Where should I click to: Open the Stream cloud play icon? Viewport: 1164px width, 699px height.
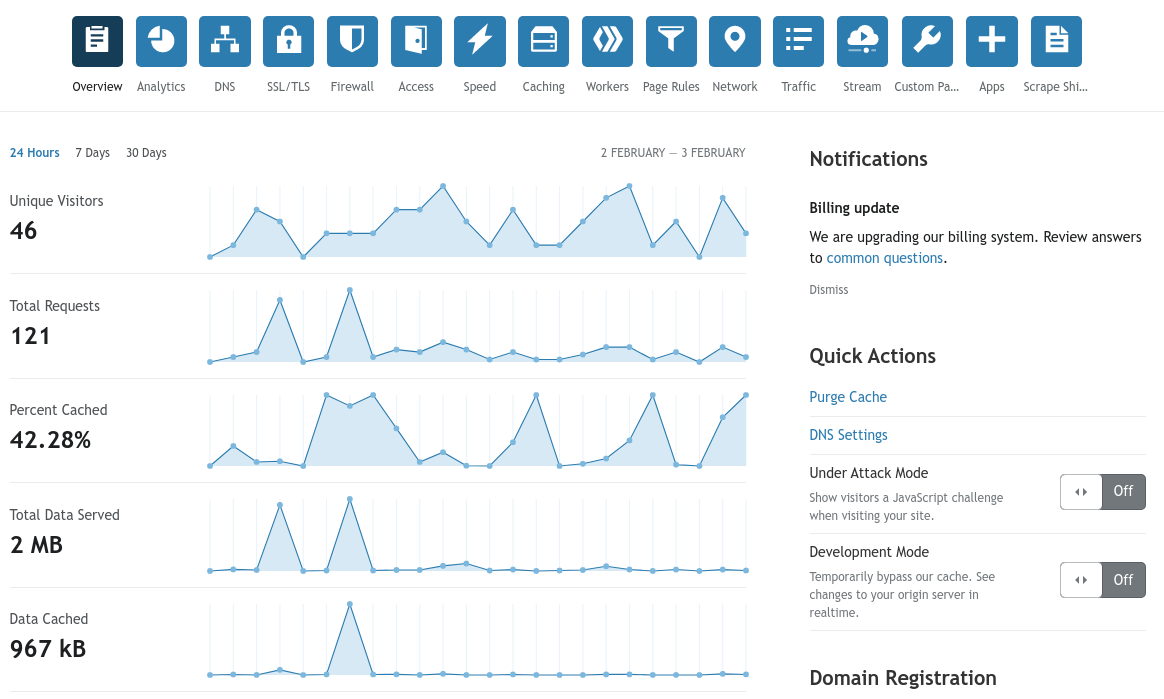coord(863,41)
